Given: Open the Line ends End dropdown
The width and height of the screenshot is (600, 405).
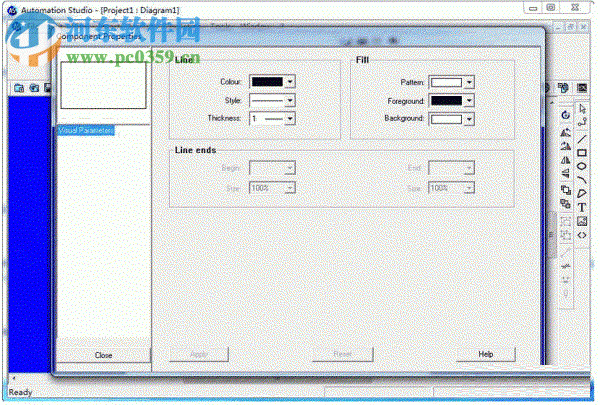Looking at the screenshot, I should [x=469, y=168].
